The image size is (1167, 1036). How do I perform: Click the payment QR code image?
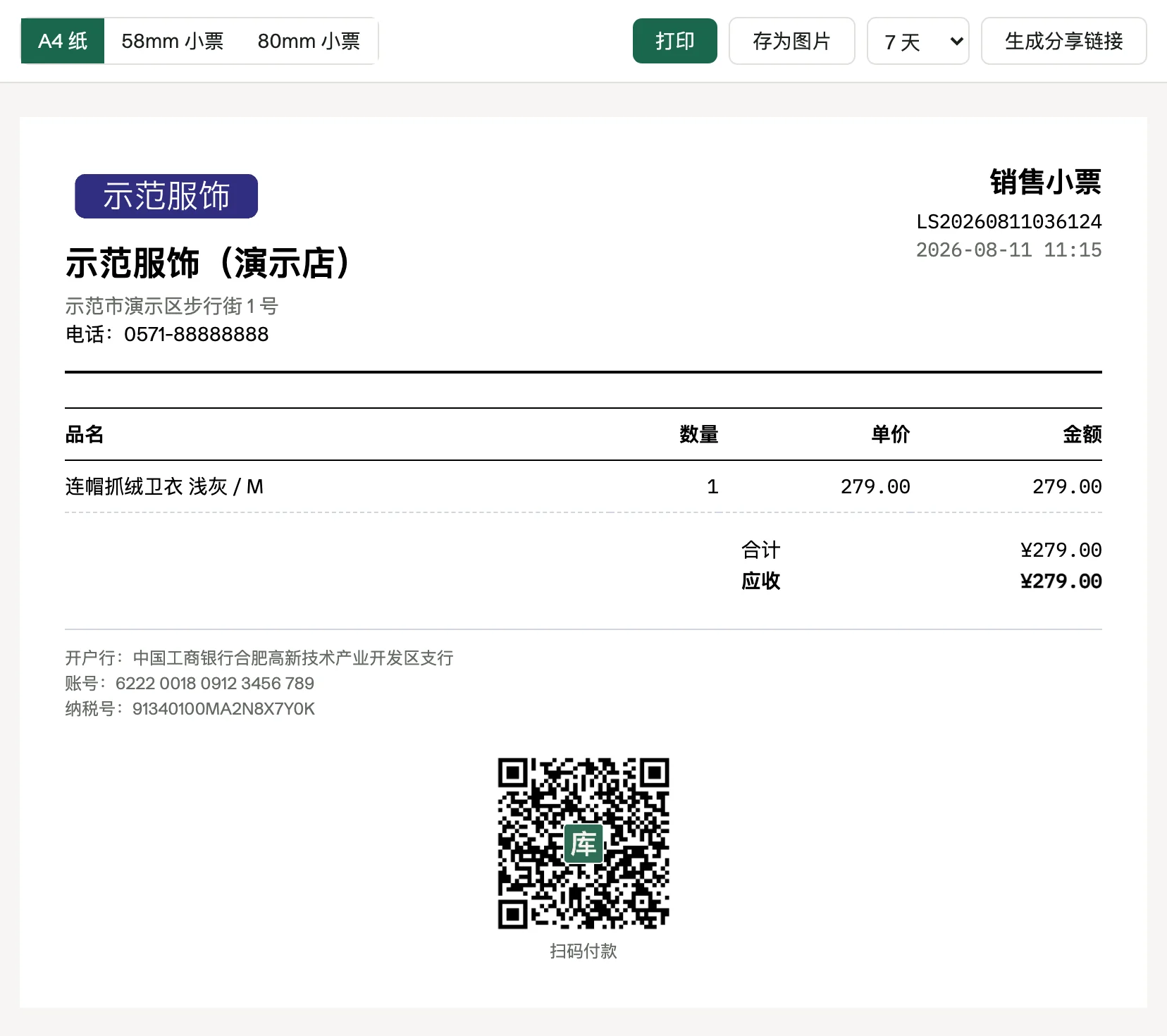coord(583,843)
